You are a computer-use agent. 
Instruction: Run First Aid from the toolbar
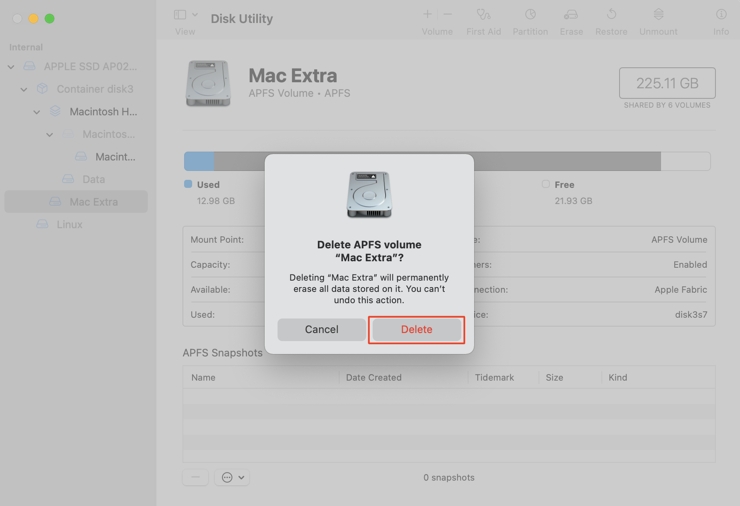483,15
